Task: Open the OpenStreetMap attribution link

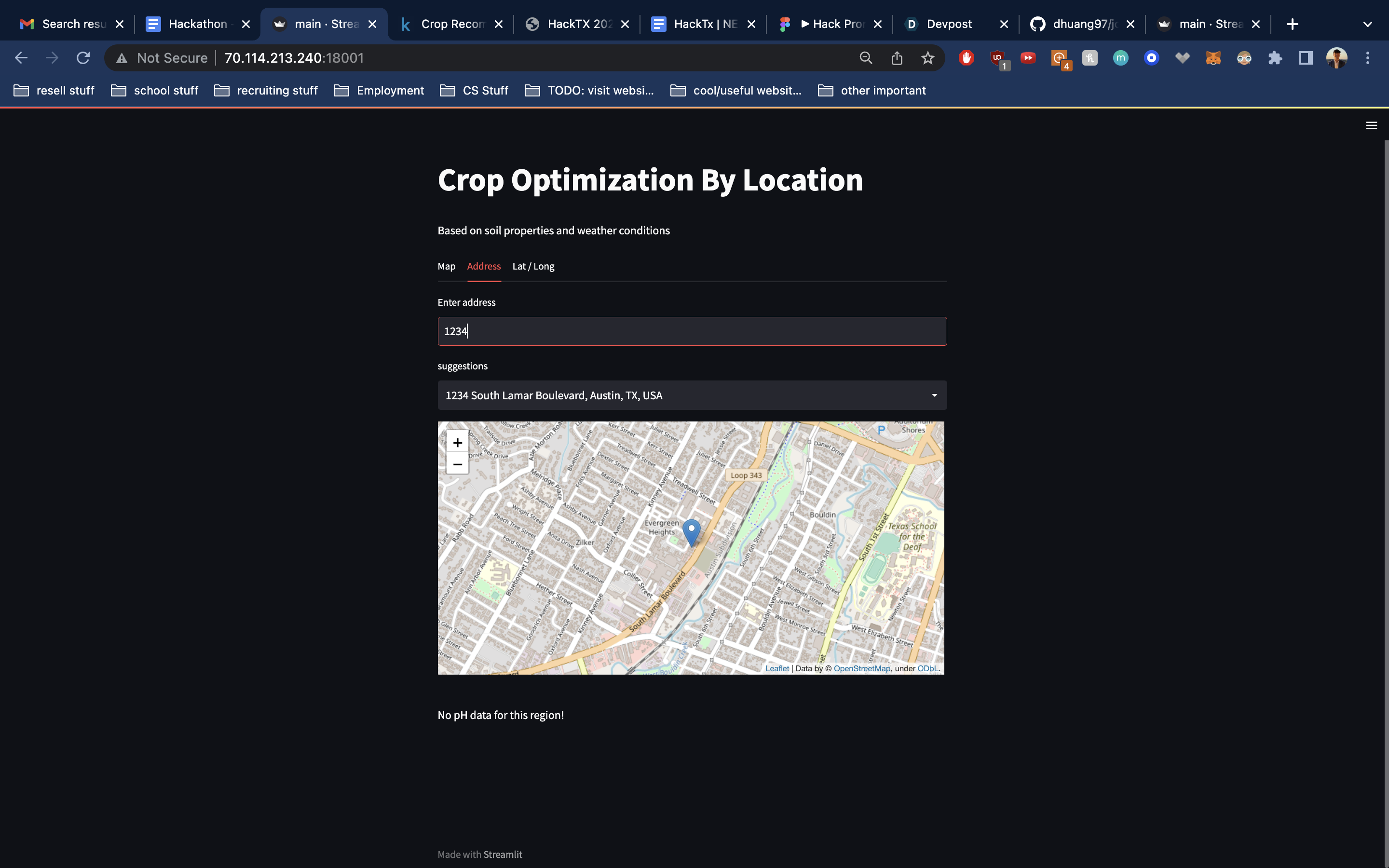Action: pyautogui.click(x=861, y=668)
